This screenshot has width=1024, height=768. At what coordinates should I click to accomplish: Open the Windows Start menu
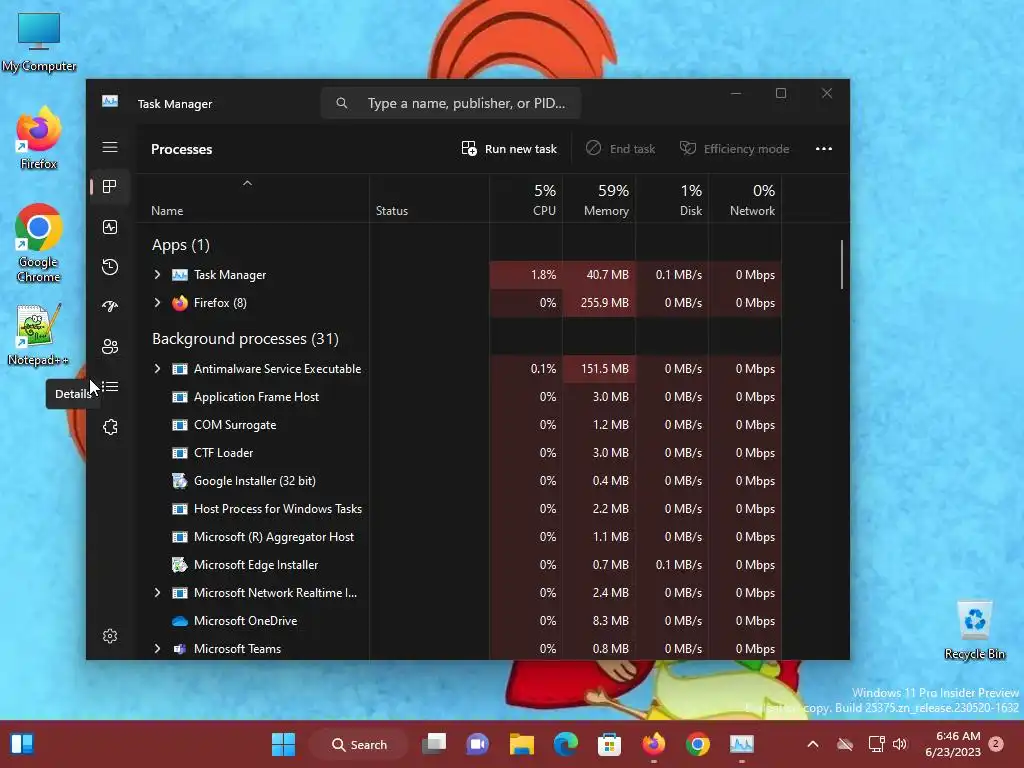283,744
